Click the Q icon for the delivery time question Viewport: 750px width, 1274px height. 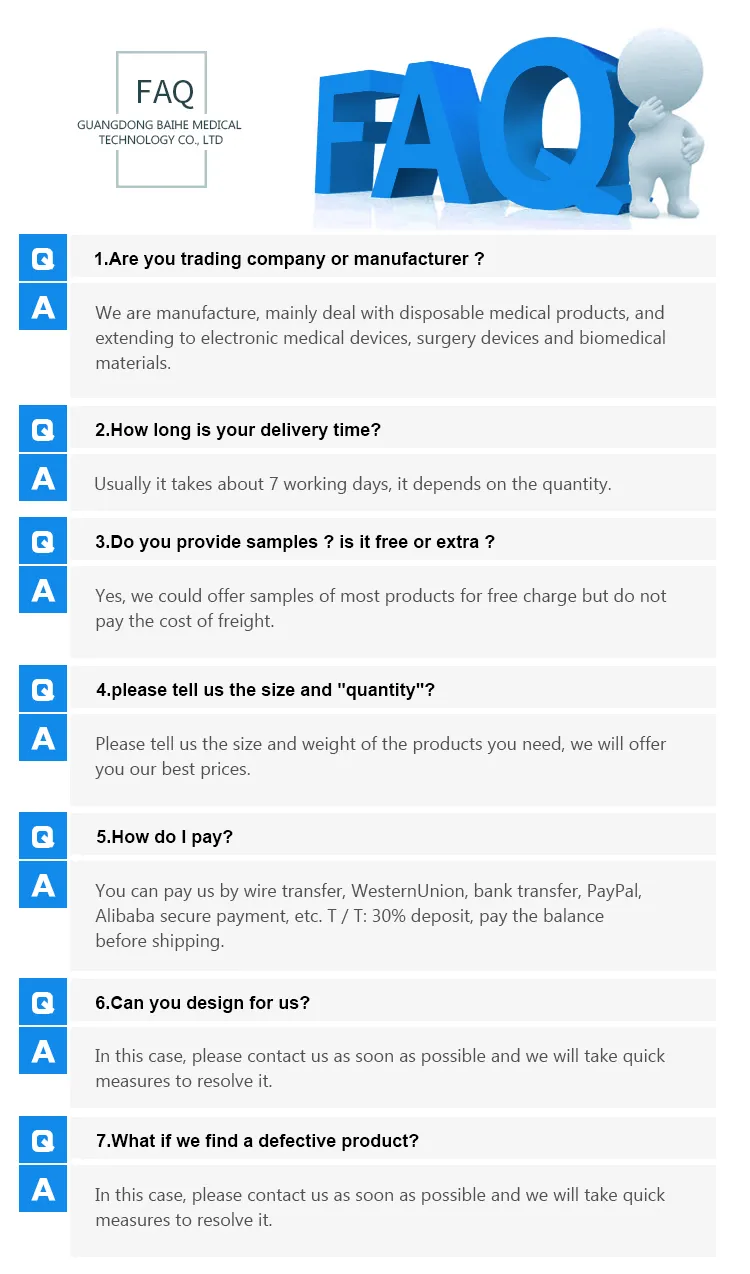[x=43, y=429]
